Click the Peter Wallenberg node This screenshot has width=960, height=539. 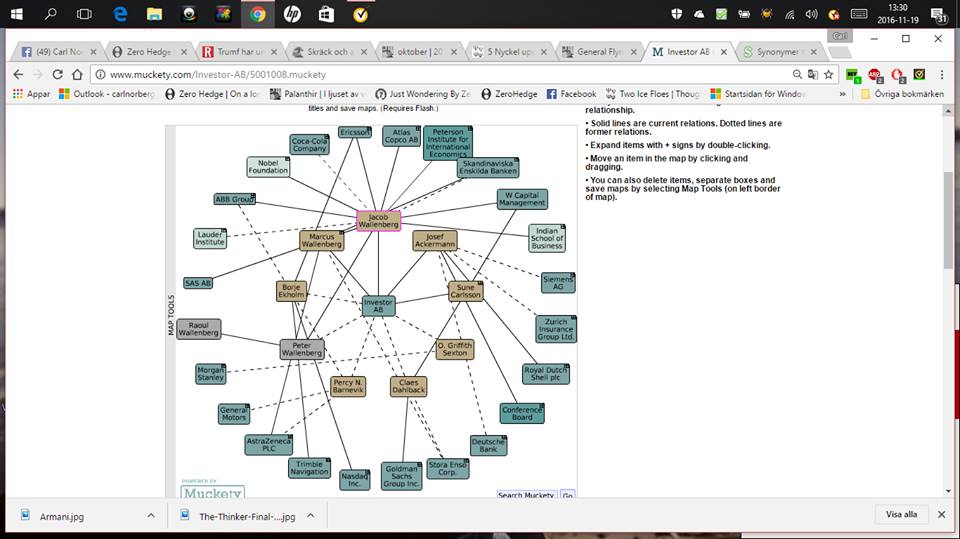coord(301,349)
